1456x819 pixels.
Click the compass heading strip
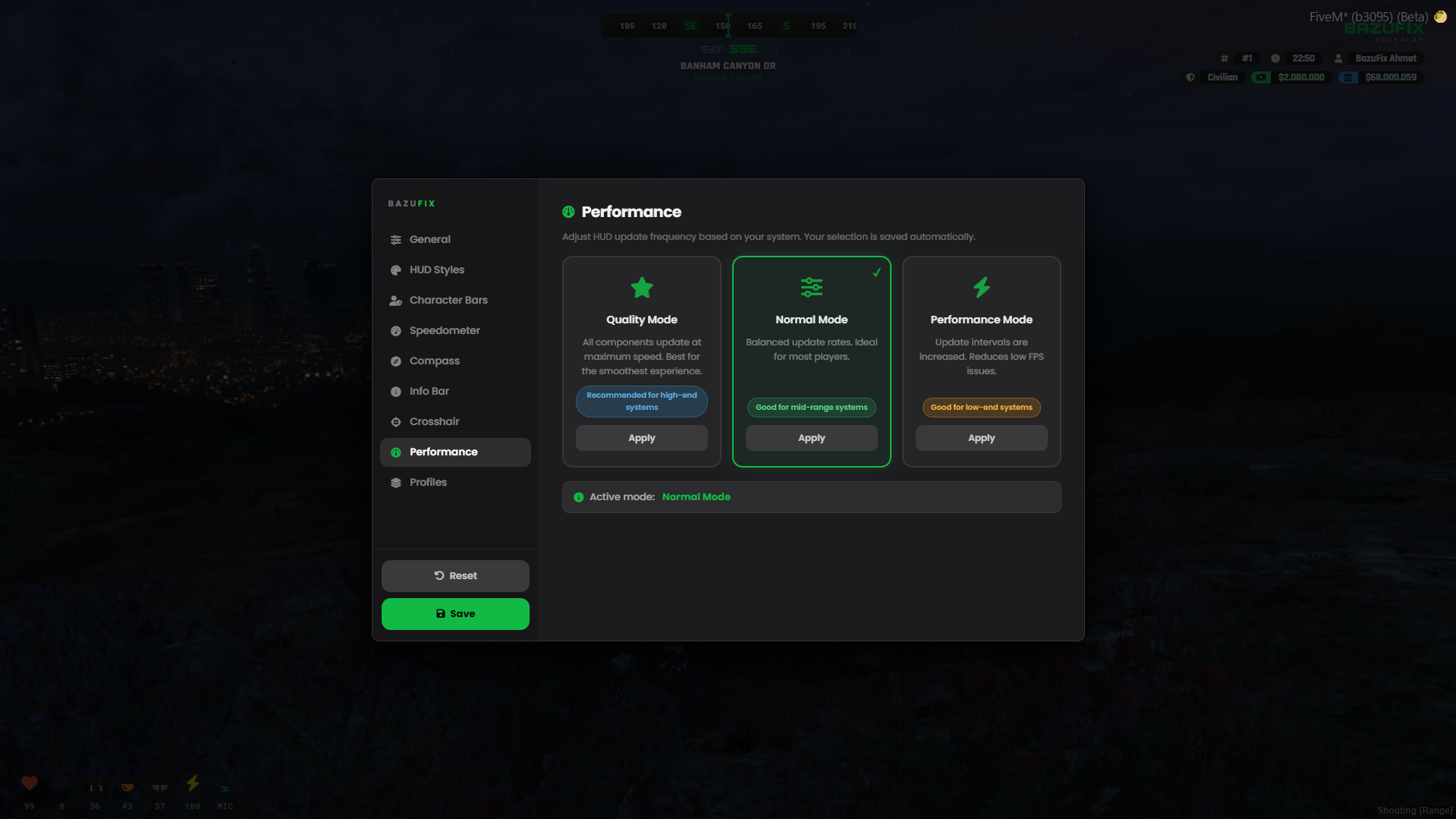pyautogui.click(x=728, y=26)
